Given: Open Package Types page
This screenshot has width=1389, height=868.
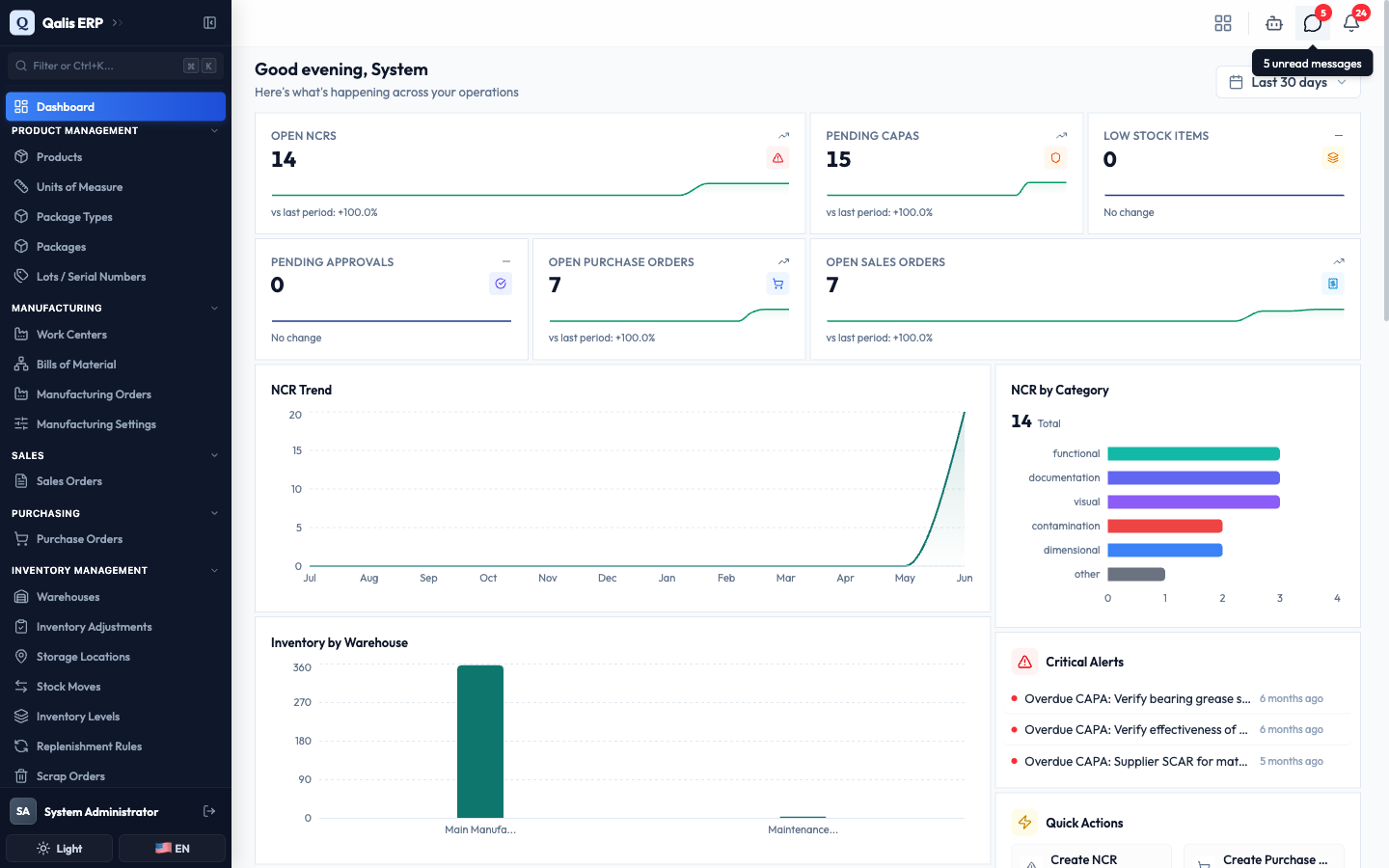Looking at the screenshot, I should pos(116,217).
